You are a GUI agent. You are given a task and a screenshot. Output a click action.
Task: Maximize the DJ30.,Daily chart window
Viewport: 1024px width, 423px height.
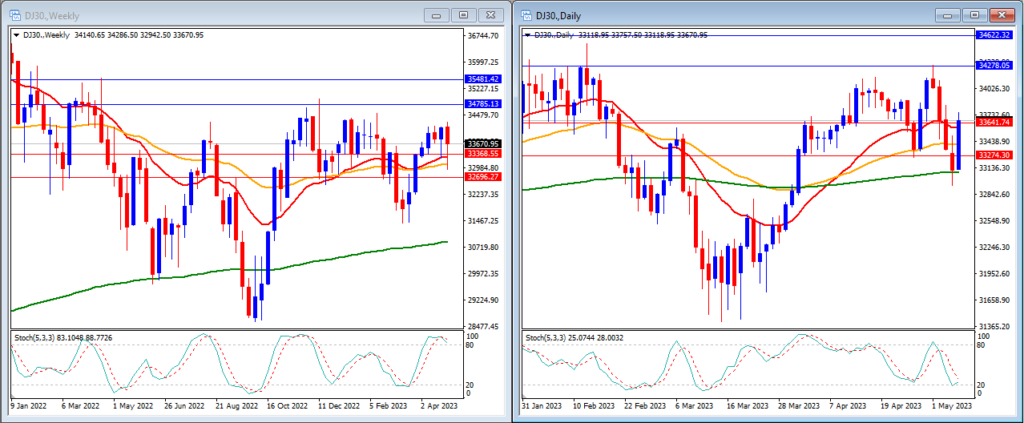[x=974, y=14]
